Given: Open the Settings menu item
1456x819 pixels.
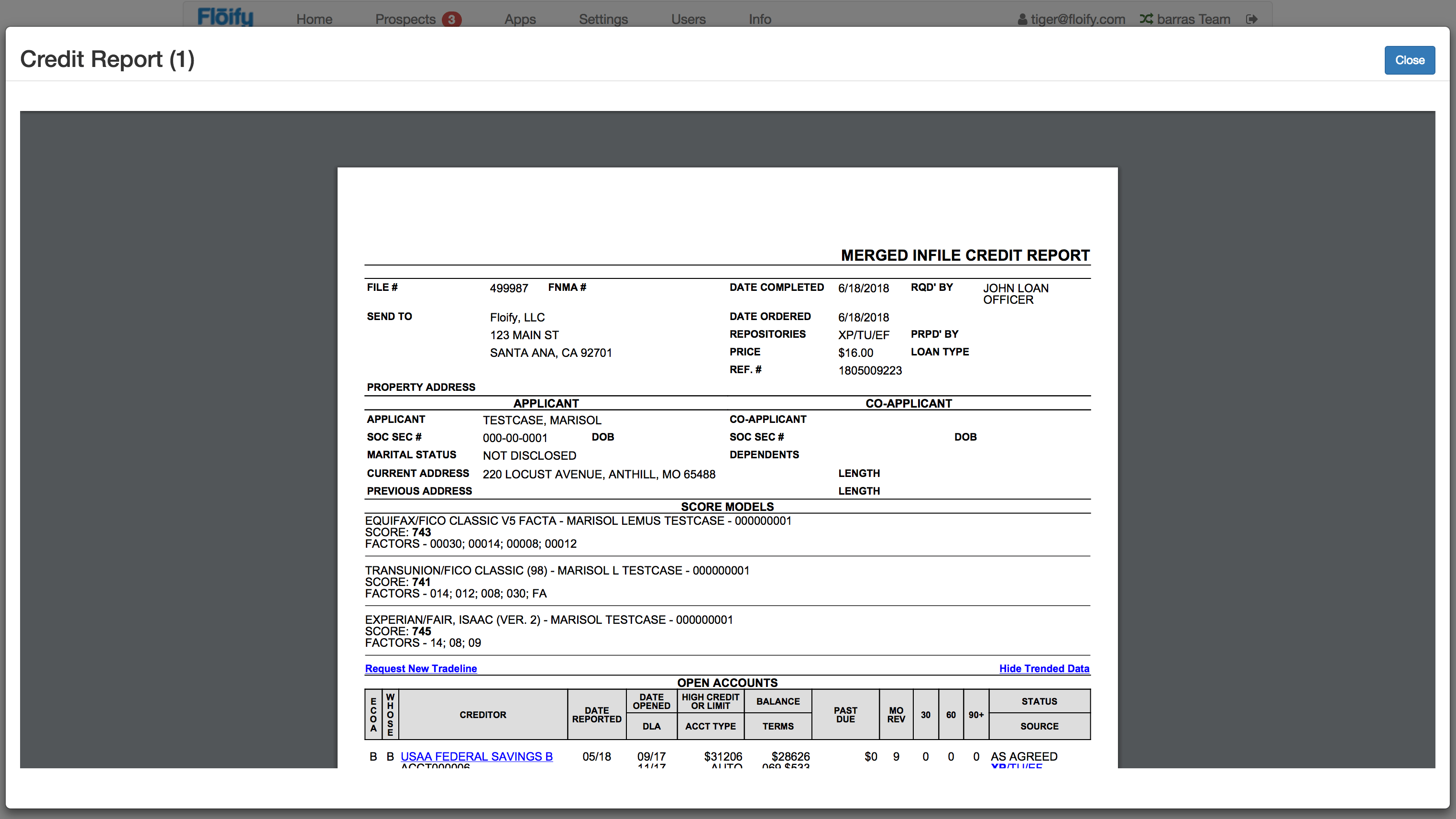Looking at the screenshot, I should pyautogui.click(x=603, y=20).
